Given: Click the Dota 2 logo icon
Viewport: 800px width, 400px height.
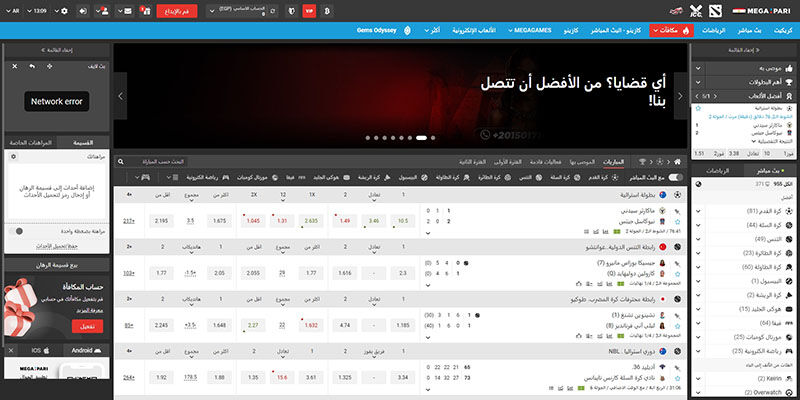Looking at the screenshot, I should click(713, 11).
